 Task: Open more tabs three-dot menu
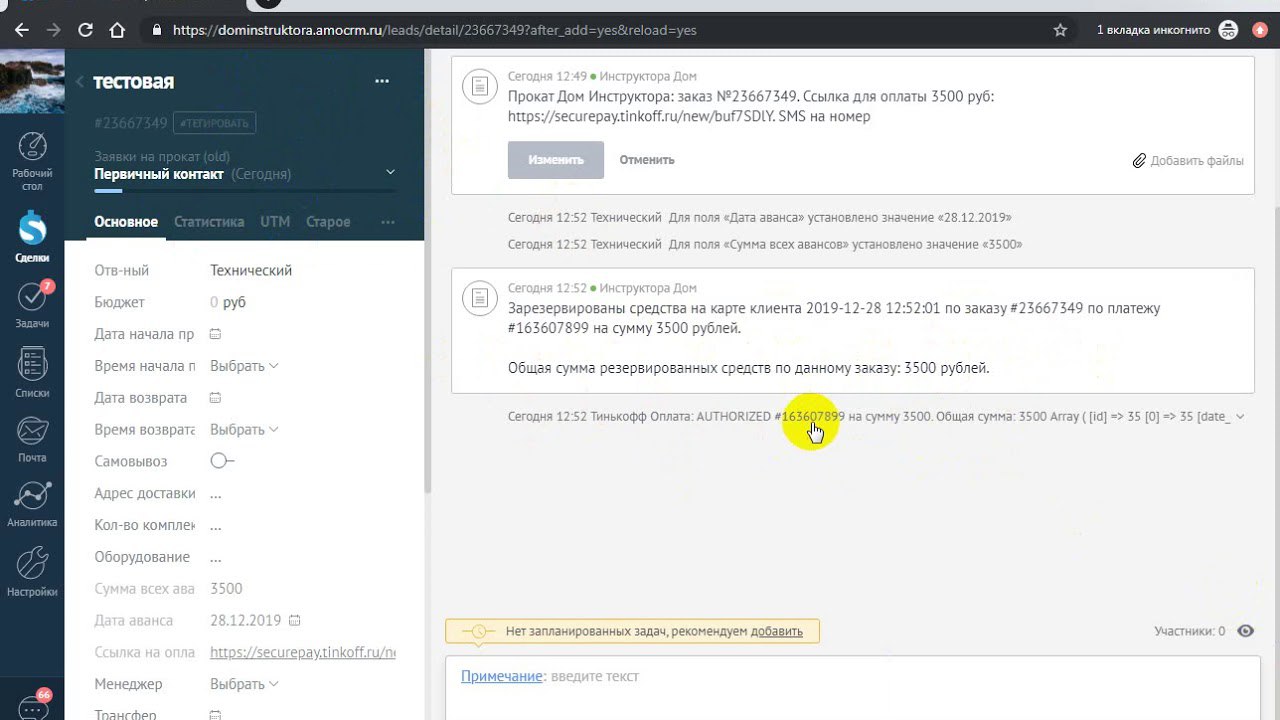point(388,222)
